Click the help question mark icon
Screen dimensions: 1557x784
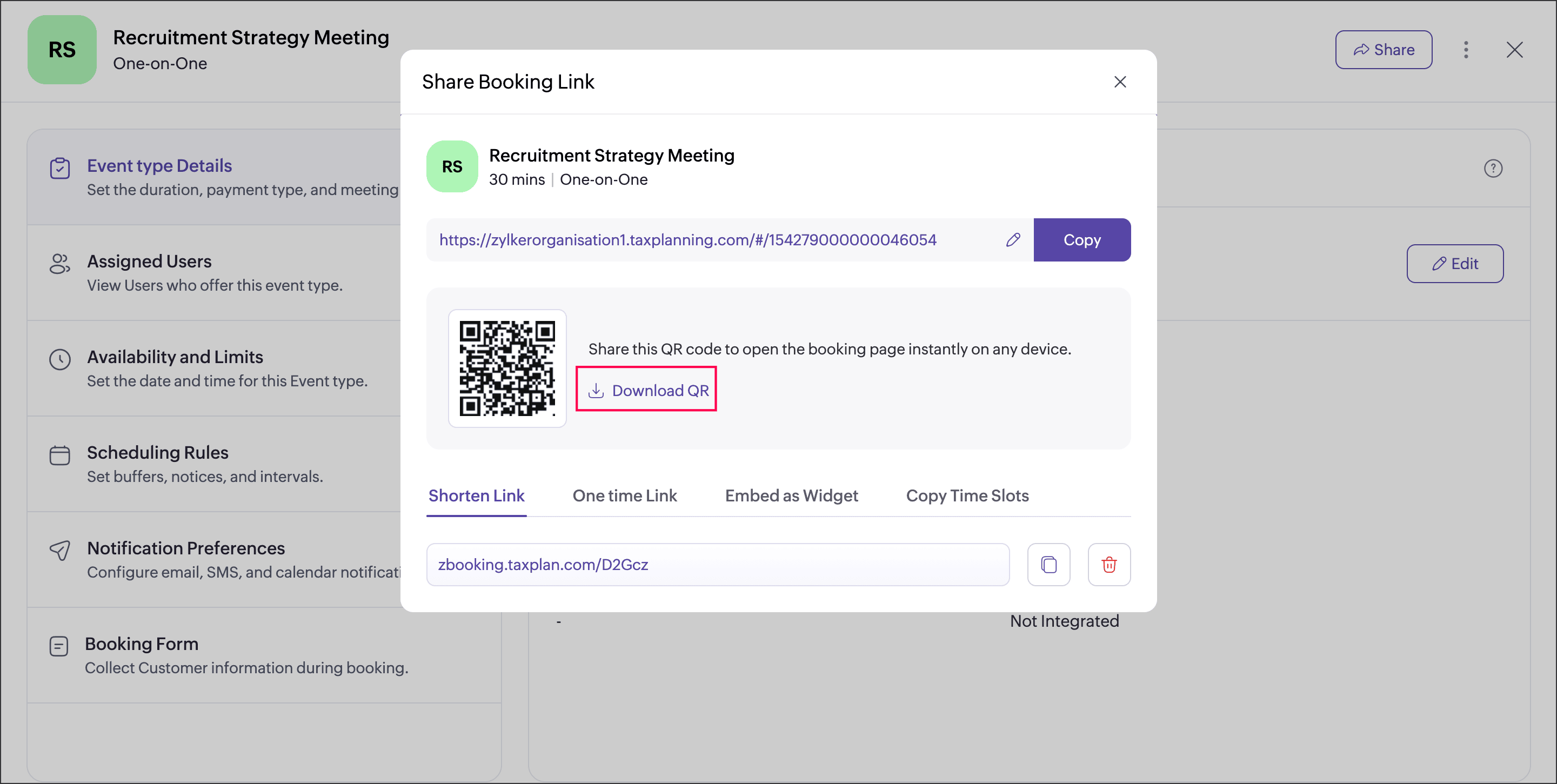pyautogui.click(x=1493, y=168)
